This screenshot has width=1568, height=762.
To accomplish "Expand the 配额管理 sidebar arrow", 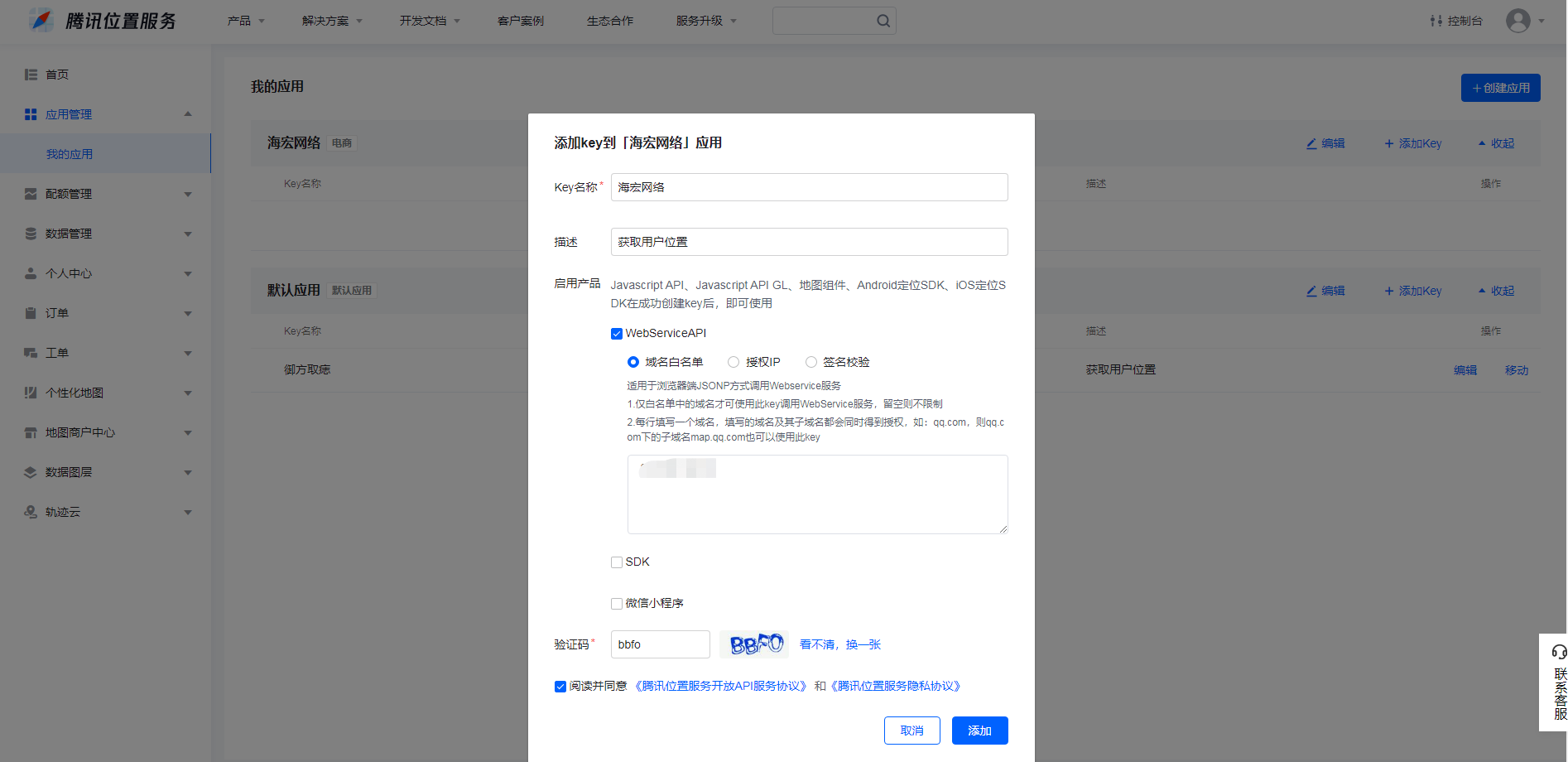I will (188, 195).
